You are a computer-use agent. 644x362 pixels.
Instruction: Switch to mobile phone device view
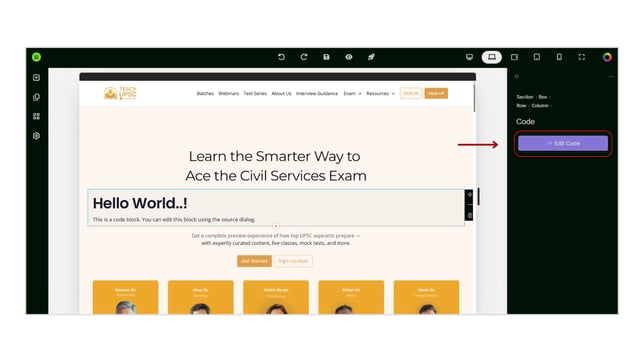point(559,57)
